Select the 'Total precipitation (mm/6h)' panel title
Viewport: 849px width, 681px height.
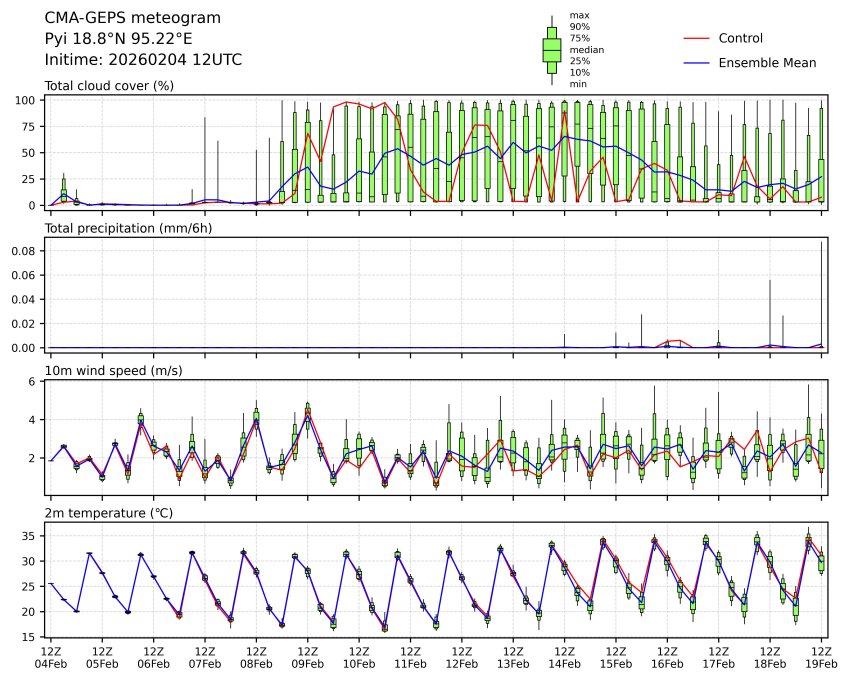(x=128, y=228)
